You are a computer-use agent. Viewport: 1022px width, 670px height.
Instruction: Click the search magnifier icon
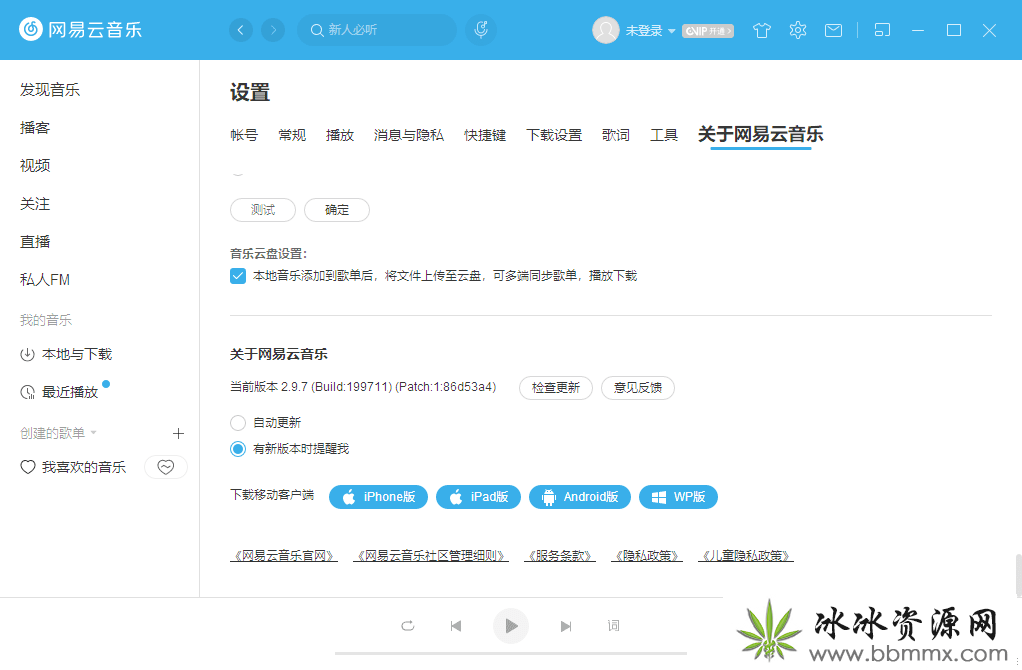(317, 30)
